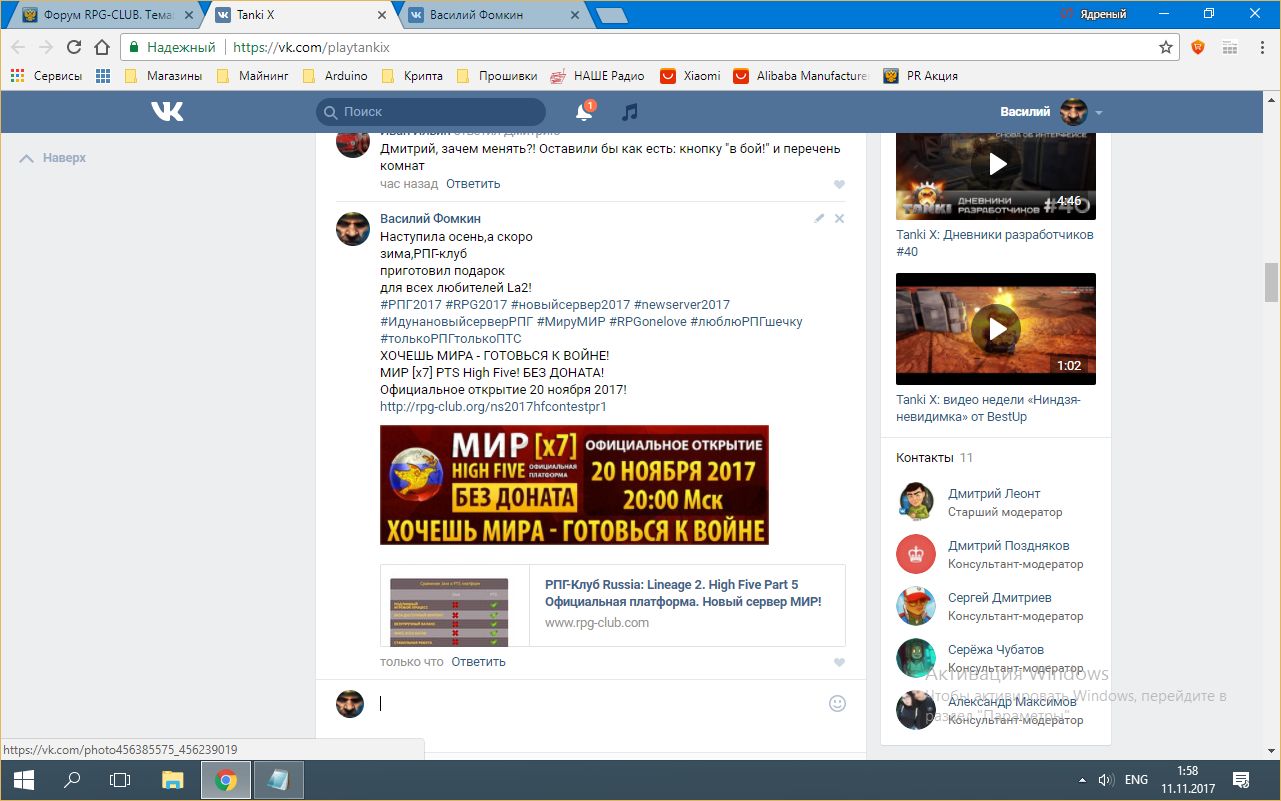This screenshot has width=1281, height=801.
Task: Open the МИР x7 High Five banner image
Action: [574, 485]
